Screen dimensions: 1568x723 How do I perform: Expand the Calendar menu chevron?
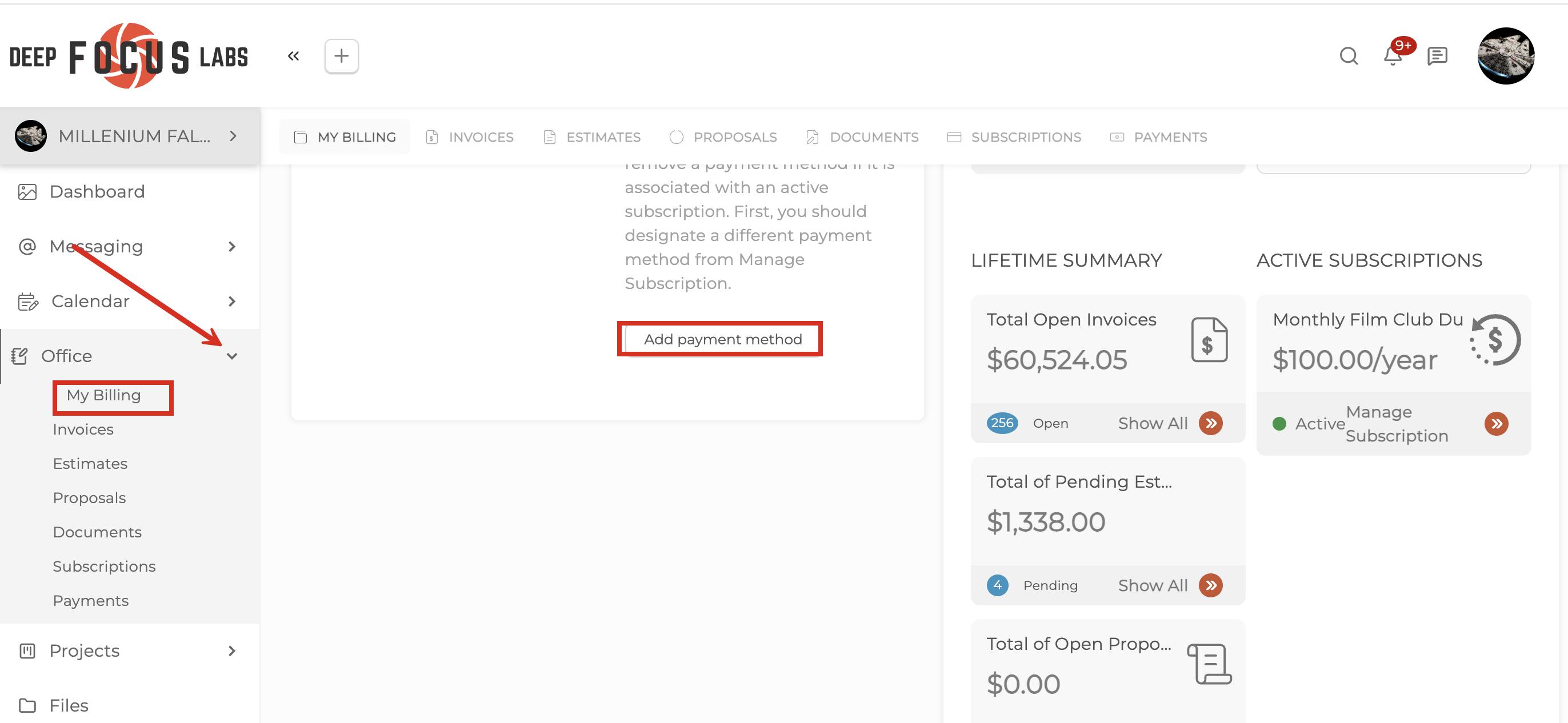(x=232, y=302)
